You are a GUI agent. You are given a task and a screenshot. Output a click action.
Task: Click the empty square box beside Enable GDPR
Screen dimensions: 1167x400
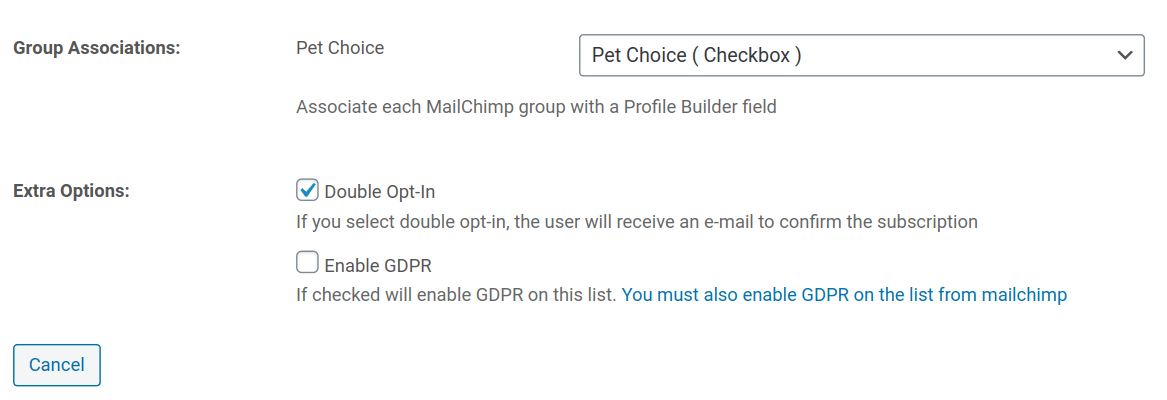pyautogui.click(x=308, y=264)
